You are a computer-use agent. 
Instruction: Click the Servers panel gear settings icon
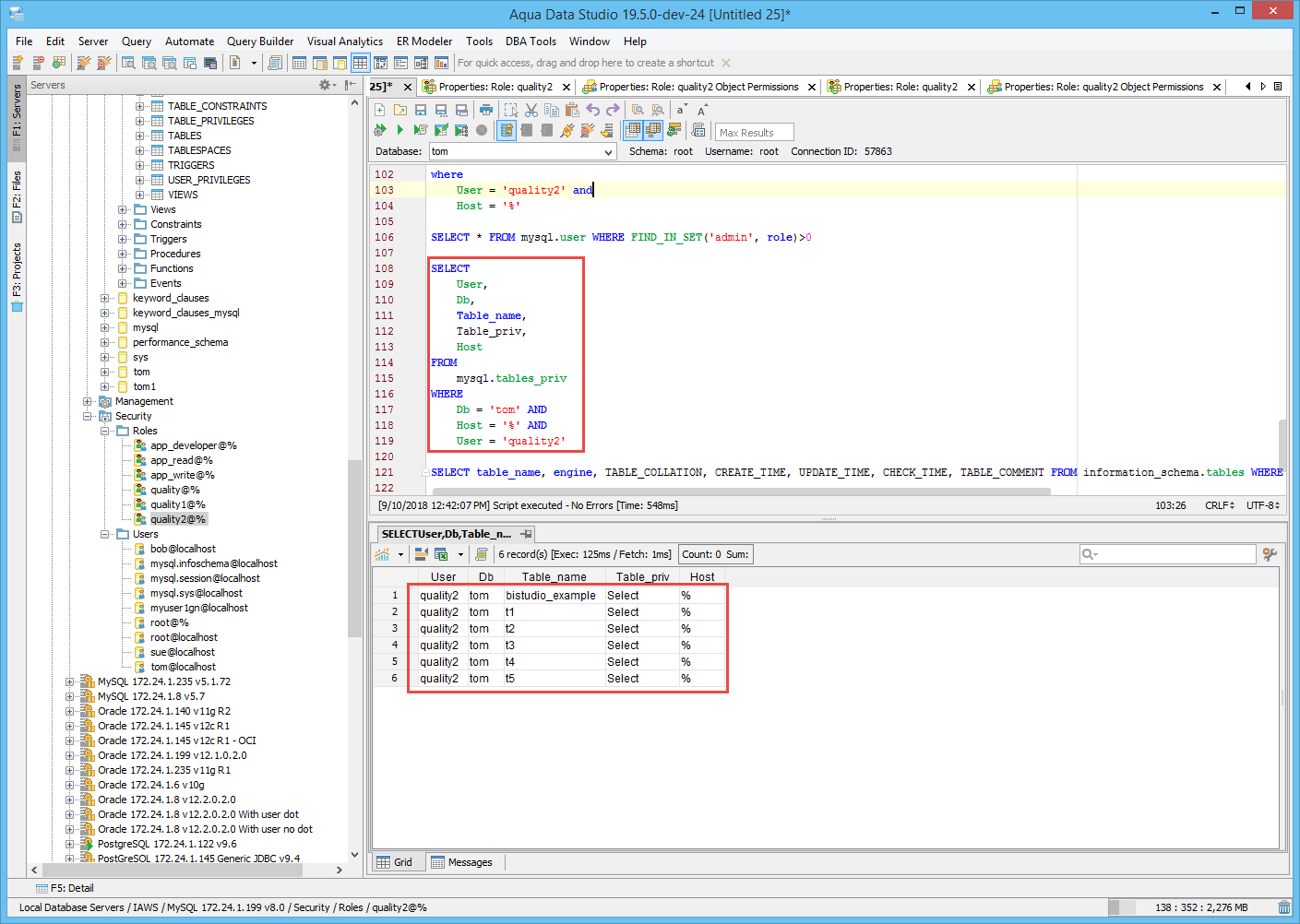pyautogui.click(x=324, y=85)
